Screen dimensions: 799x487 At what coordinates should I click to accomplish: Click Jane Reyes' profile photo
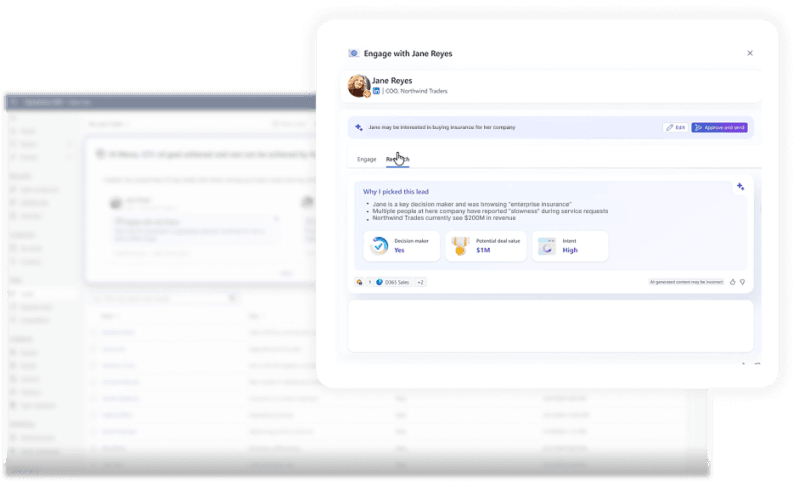pos(358,86)
